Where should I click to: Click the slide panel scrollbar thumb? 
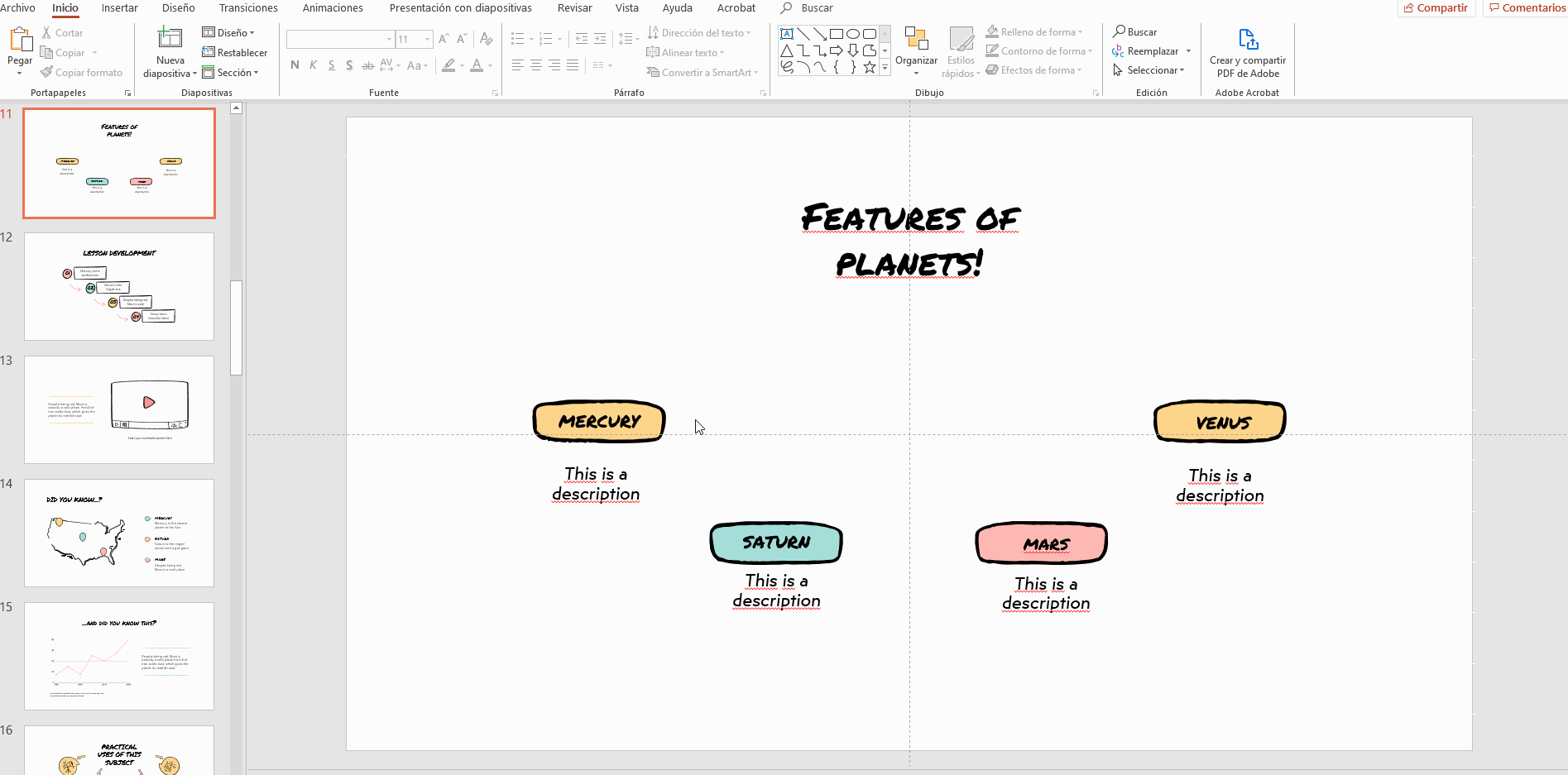point(236,328)
